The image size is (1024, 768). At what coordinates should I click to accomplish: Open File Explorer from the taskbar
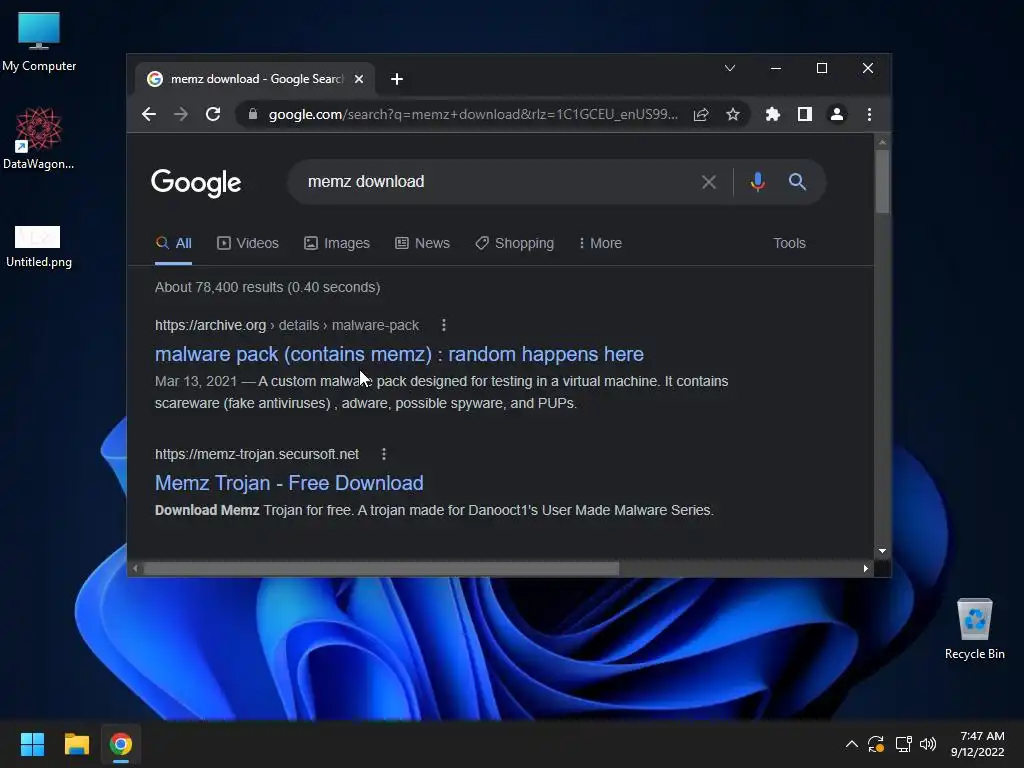76,744
